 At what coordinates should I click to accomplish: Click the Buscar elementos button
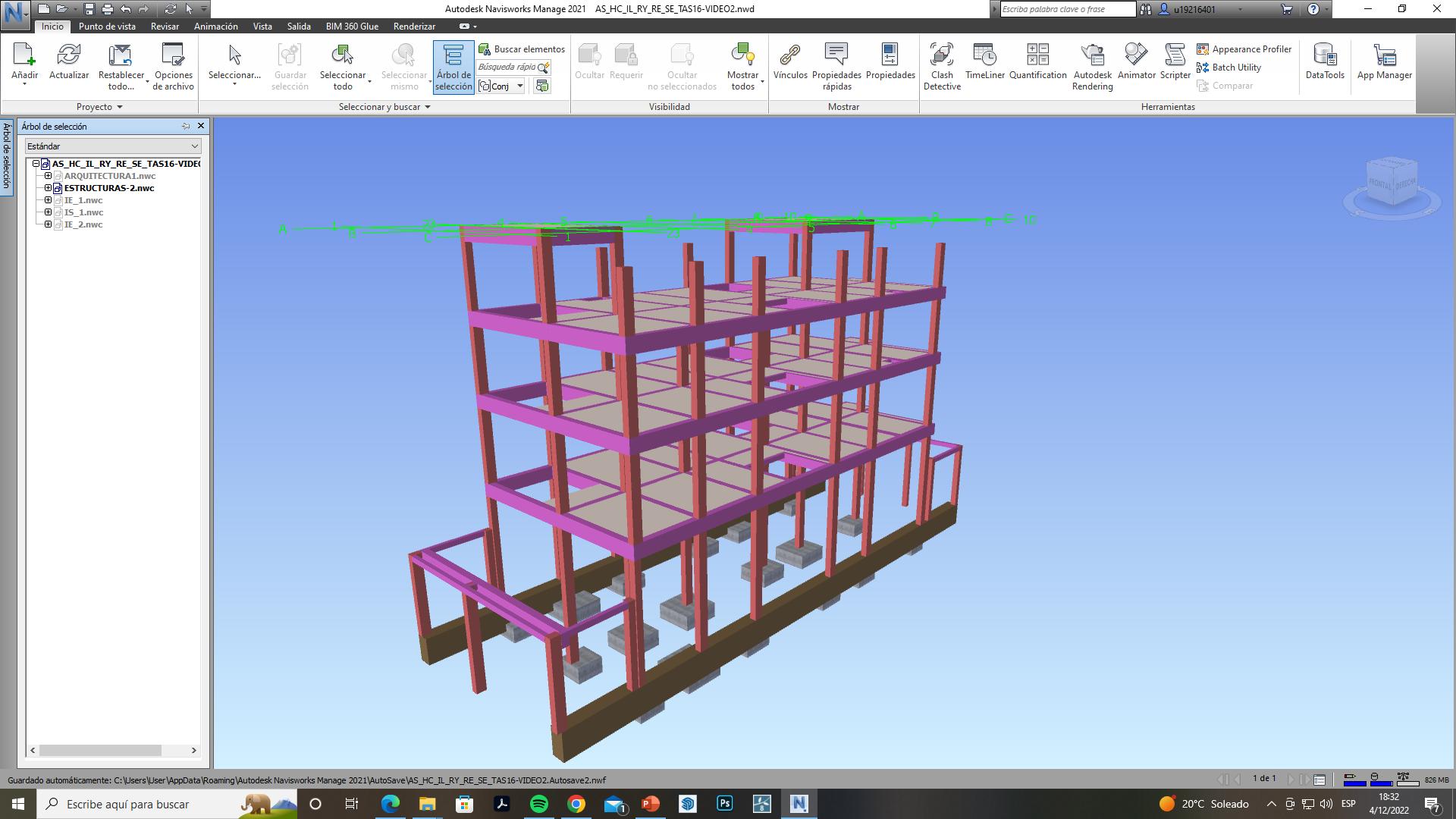tap(522, 49)
